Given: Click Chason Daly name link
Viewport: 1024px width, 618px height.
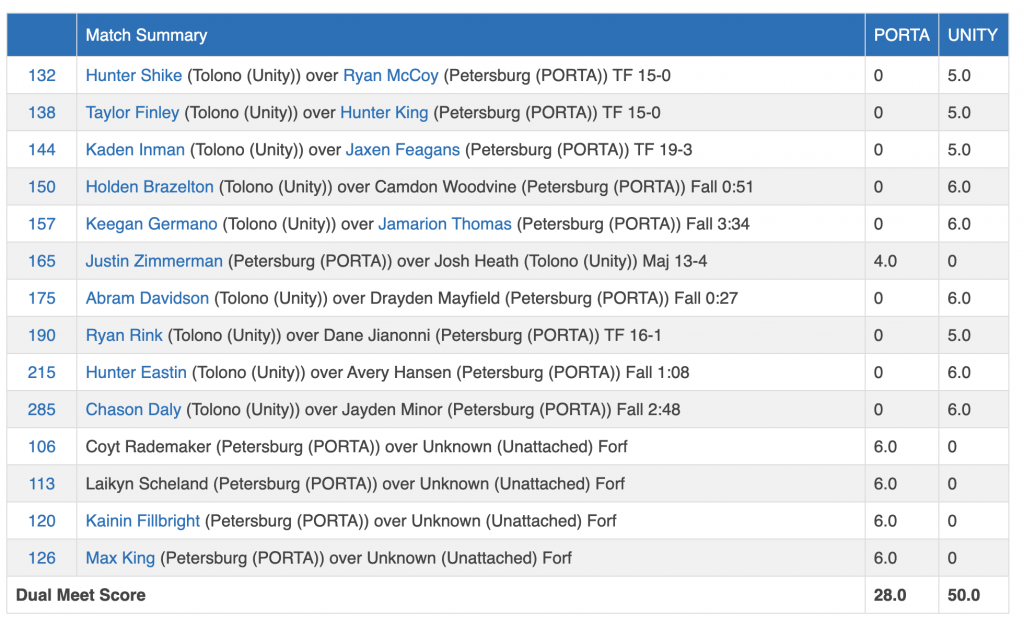Looking at the screenshot, I should click(x=133, y=409).
